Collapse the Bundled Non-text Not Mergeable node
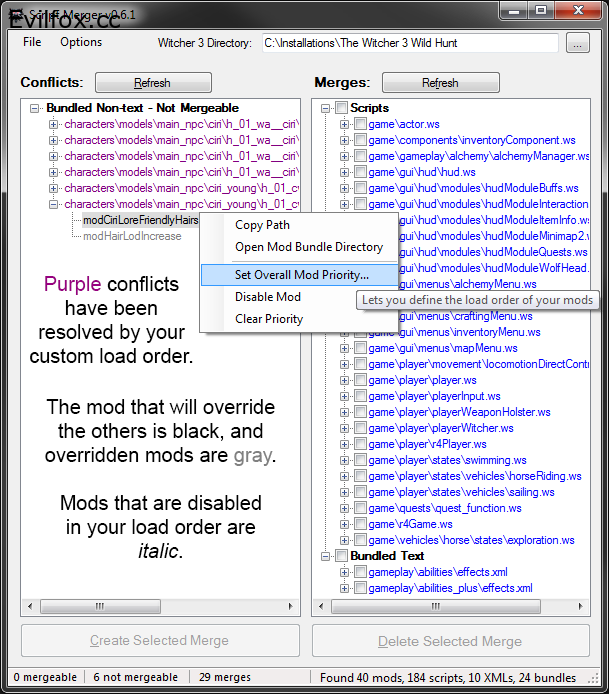Viewport: 609px width, 694px height. [x=34, y=108]
